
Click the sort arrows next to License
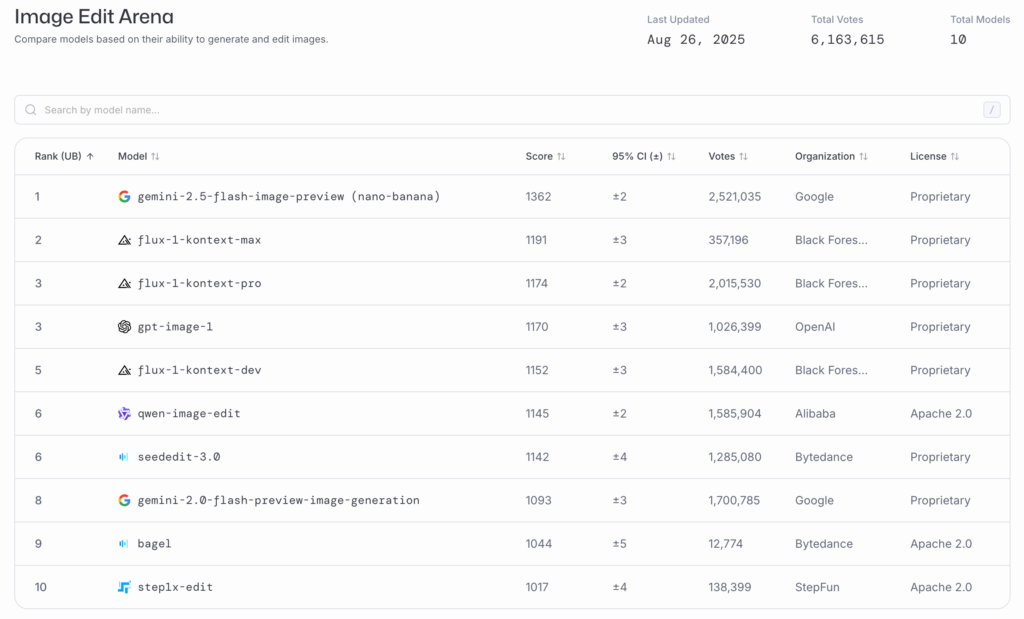coord(955,156)
